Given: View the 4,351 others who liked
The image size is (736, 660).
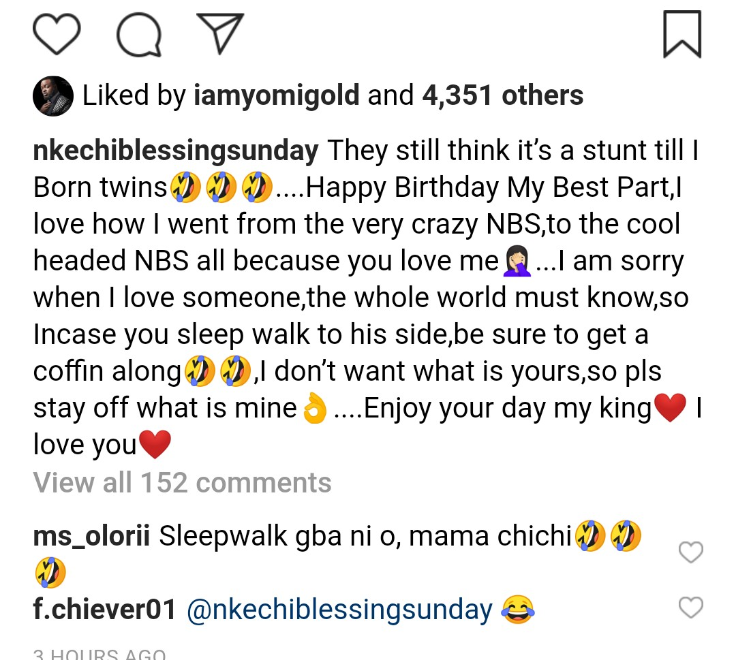Looking at the screenshot, I should click(503, 96).
